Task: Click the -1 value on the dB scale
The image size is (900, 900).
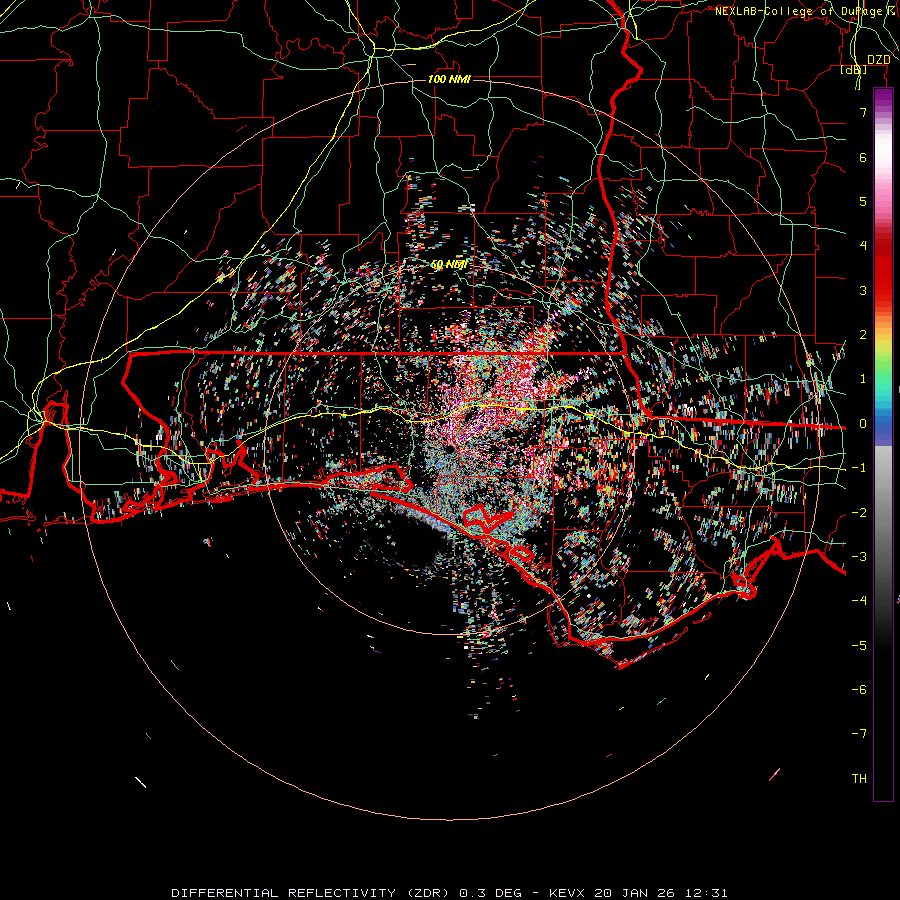Action: [x=859, y=468]
